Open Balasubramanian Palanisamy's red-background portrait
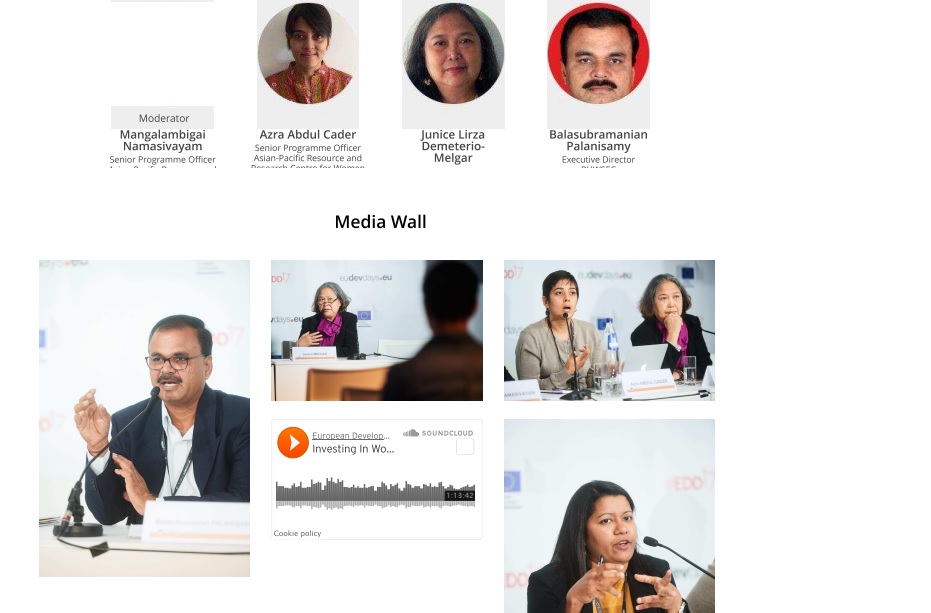Image resolution: width=931 pixels, height=613 pixels. coord(598,53)
